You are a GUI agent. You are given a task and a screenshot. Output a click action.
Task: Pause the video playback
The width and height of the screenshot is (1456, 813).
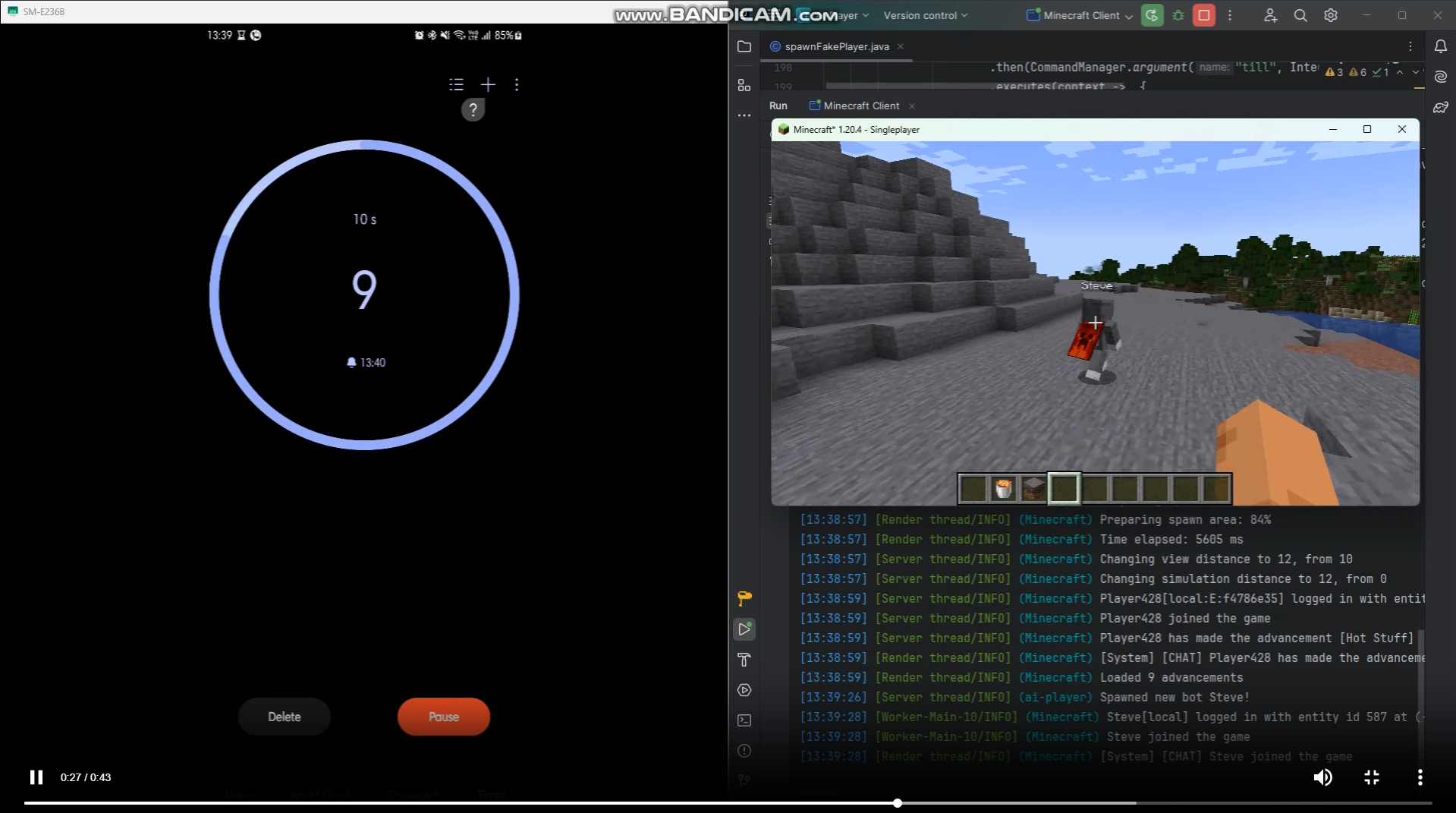[x=36, y=777]
